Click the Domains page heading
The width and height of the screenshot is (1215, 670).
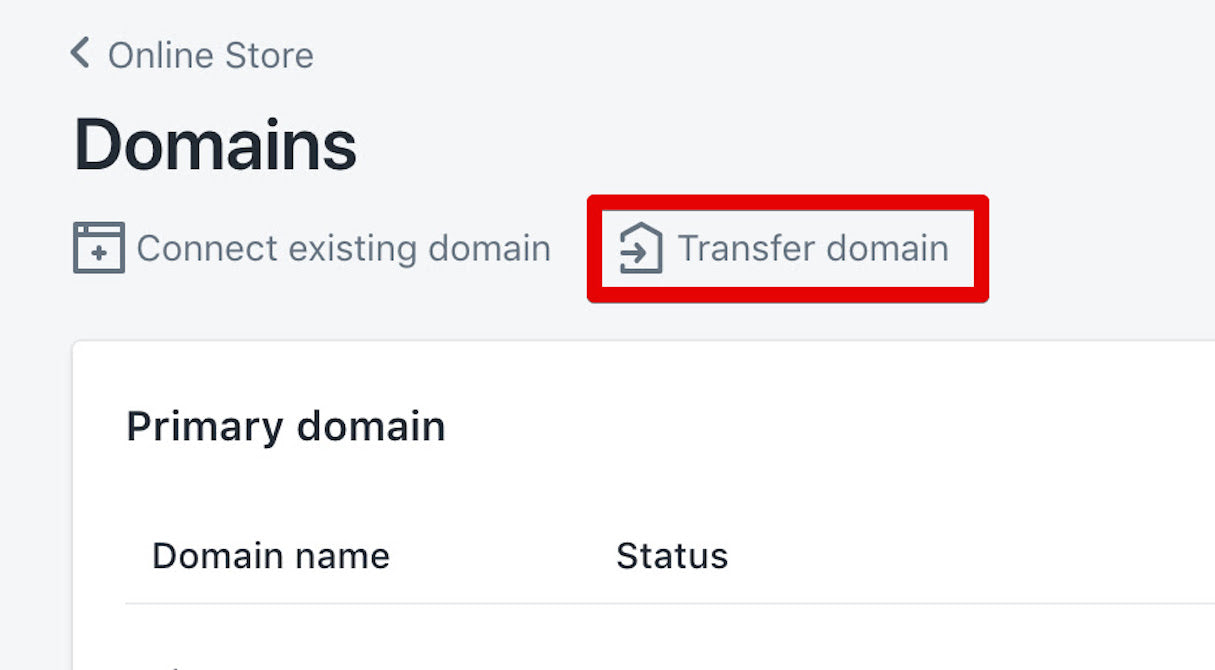coord(215,145)
